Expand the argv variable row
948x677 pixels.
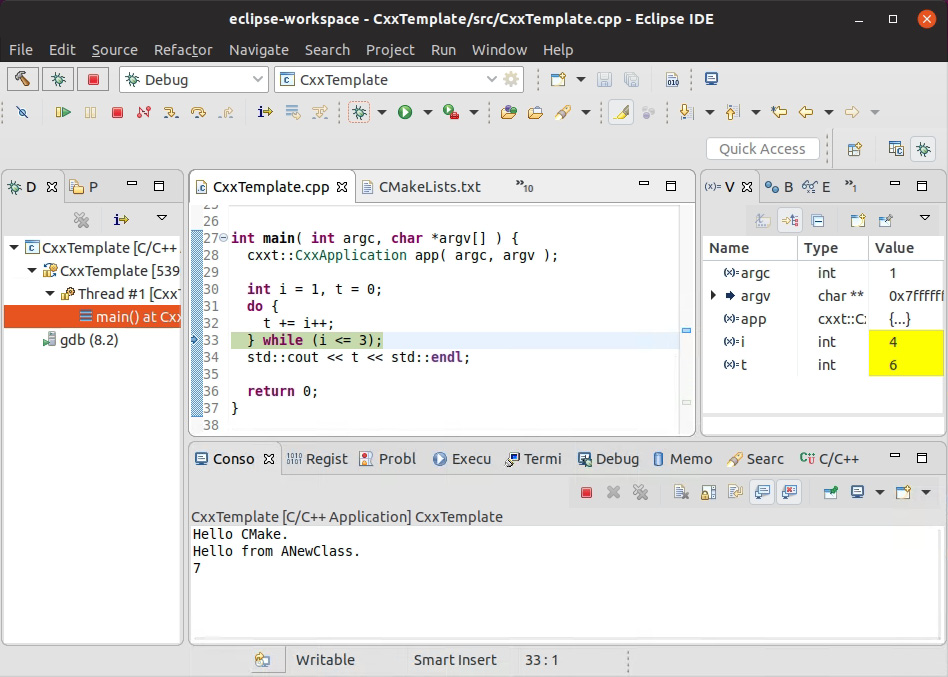click(713, 296)
